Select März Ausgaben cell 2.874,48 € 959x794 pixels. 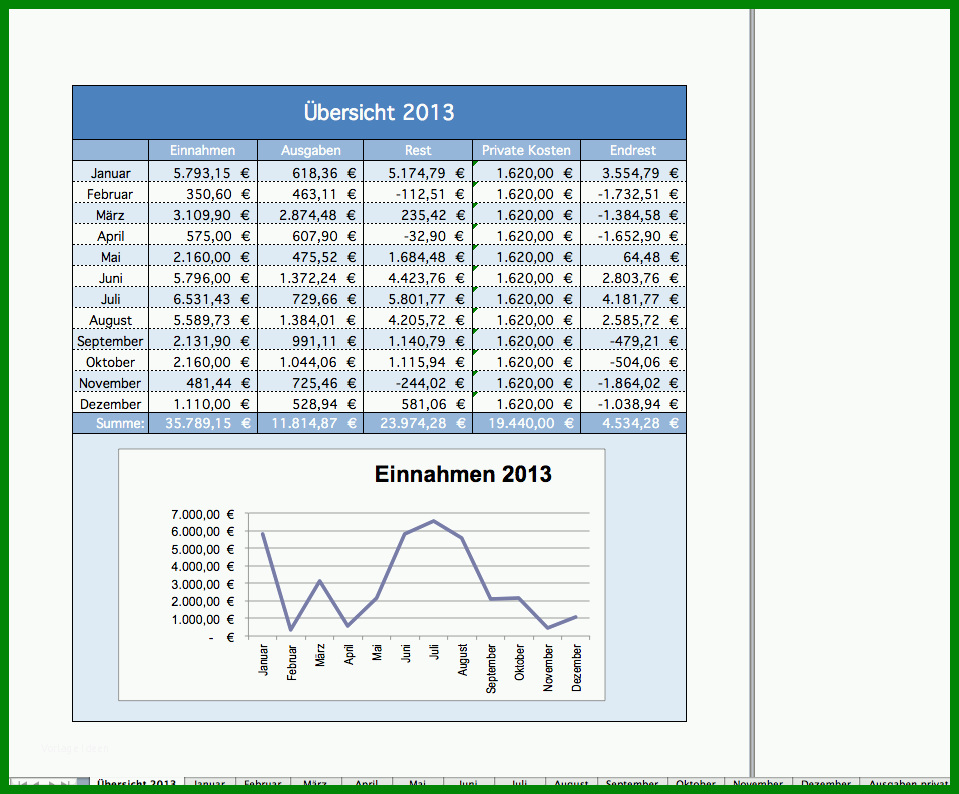click(311, 215)
